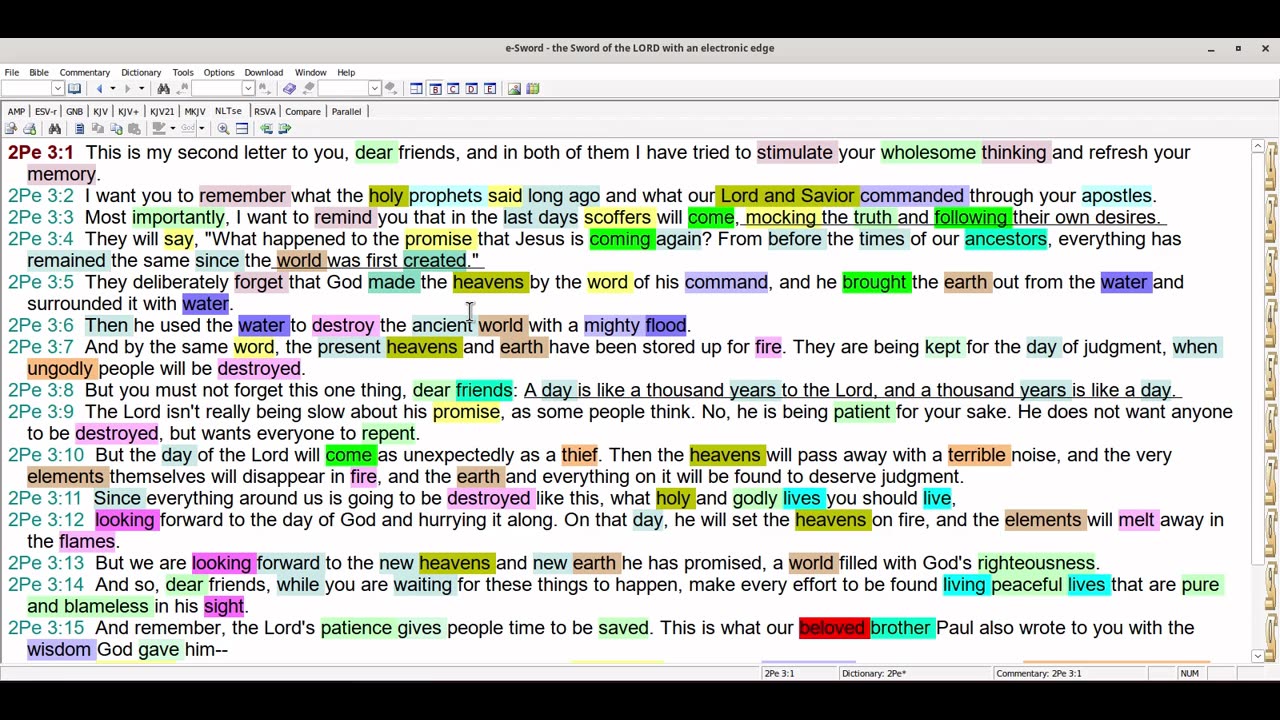Expand the dictionary lookup combo box arrow
The height and width of the screenshot is (720, 1280).
click(374, 89)
